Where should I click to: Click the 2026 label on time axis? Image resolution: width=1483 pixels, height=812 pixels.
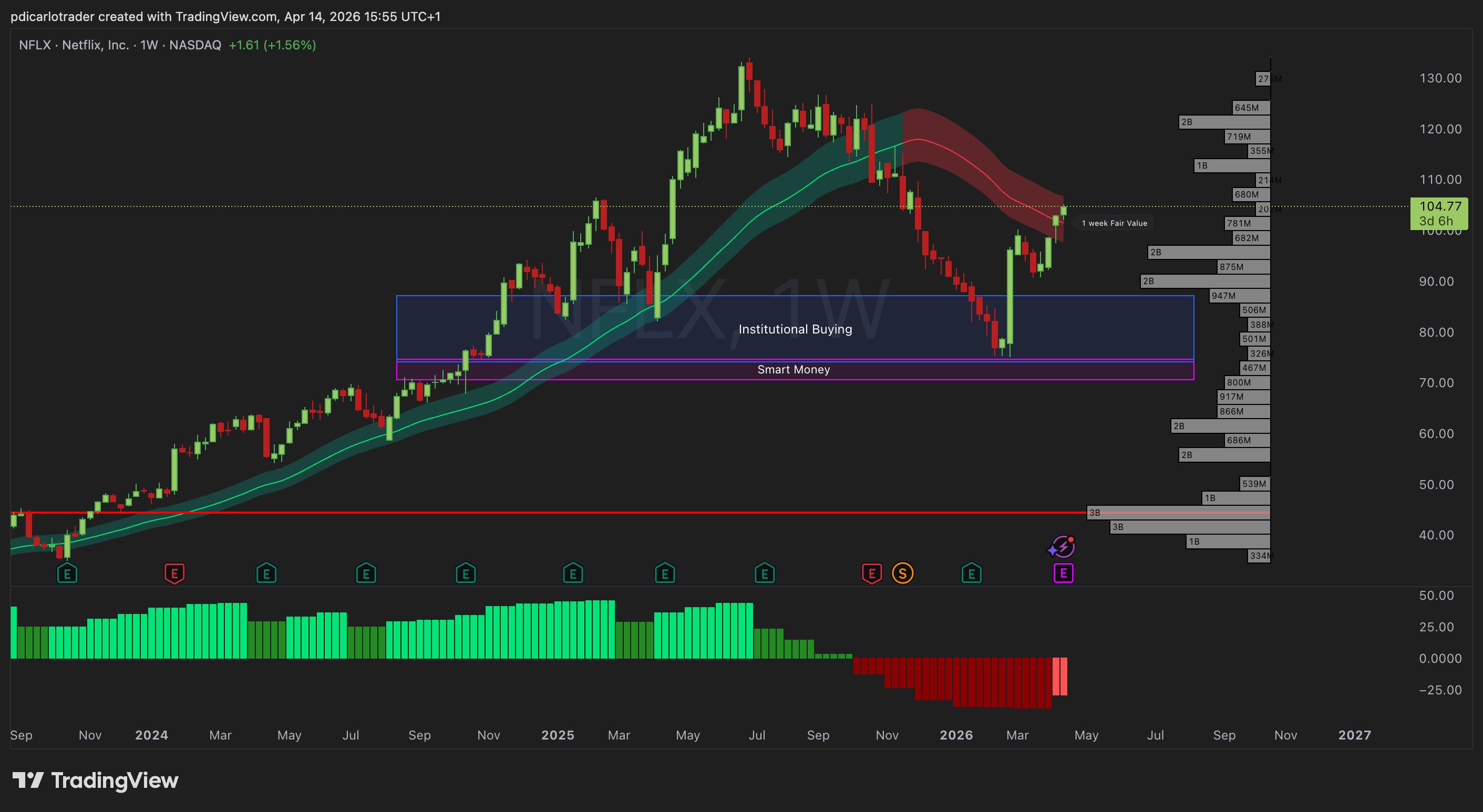click(956, 735)
